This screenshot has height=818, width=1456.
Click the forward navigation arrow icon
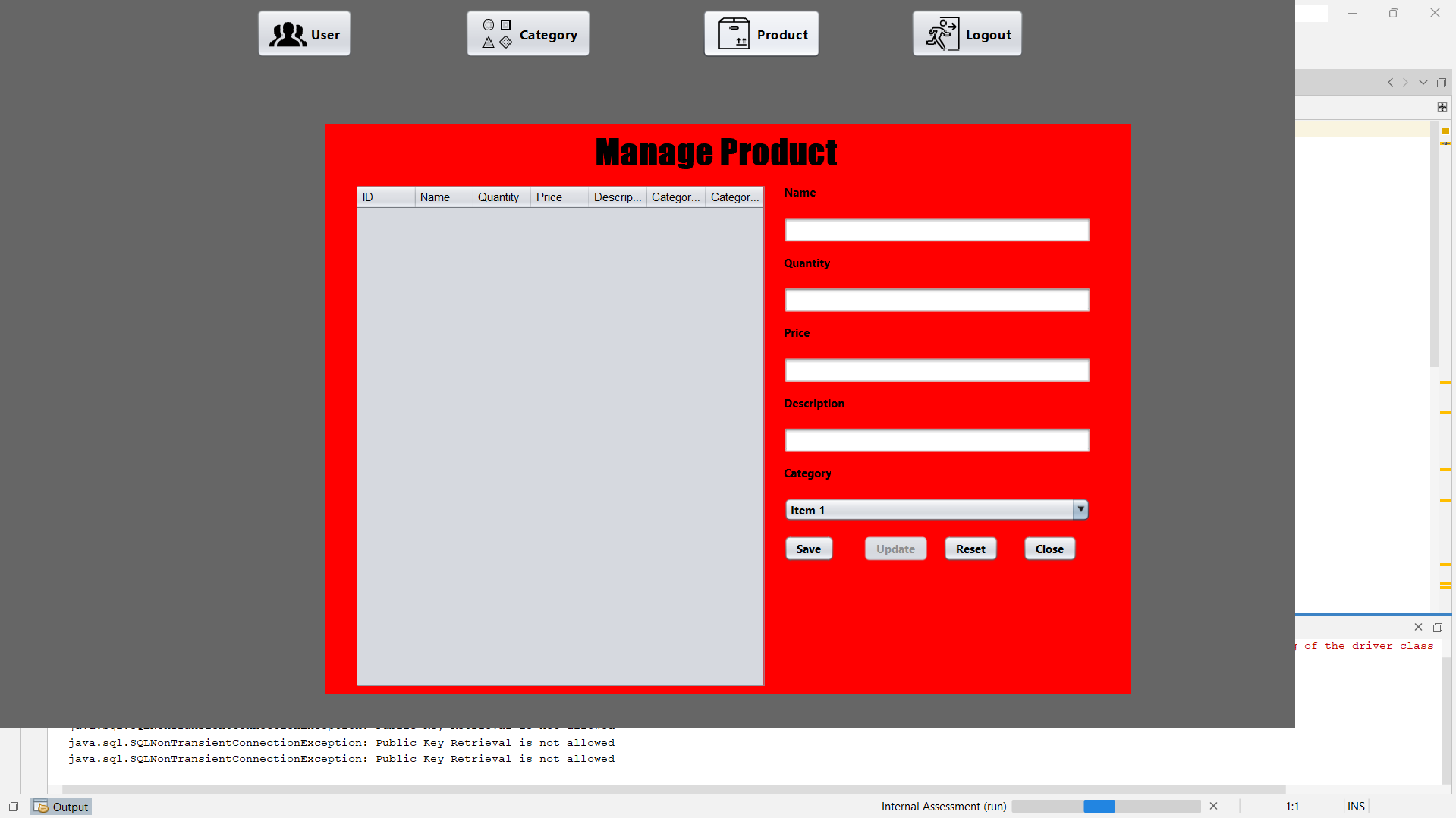1406,82
